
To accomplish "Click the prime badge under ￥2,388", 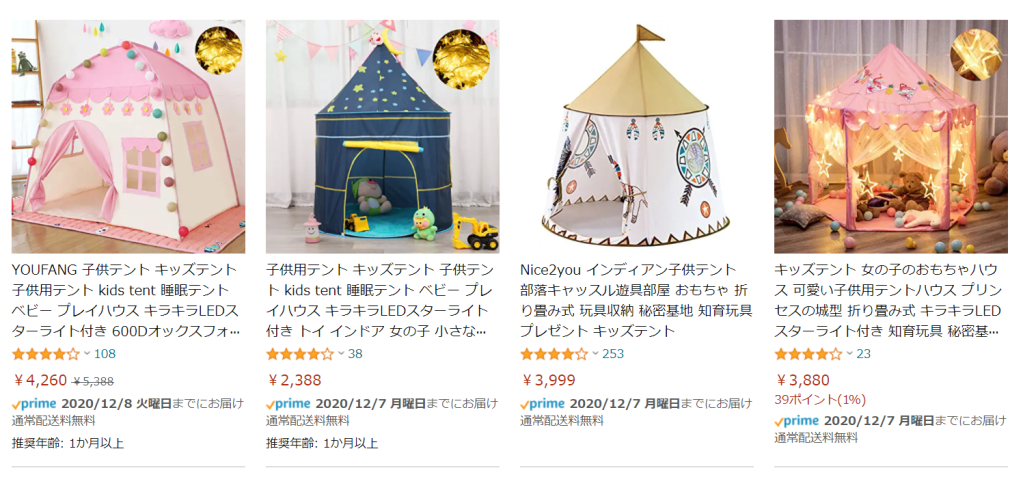I will coord(288,403).
